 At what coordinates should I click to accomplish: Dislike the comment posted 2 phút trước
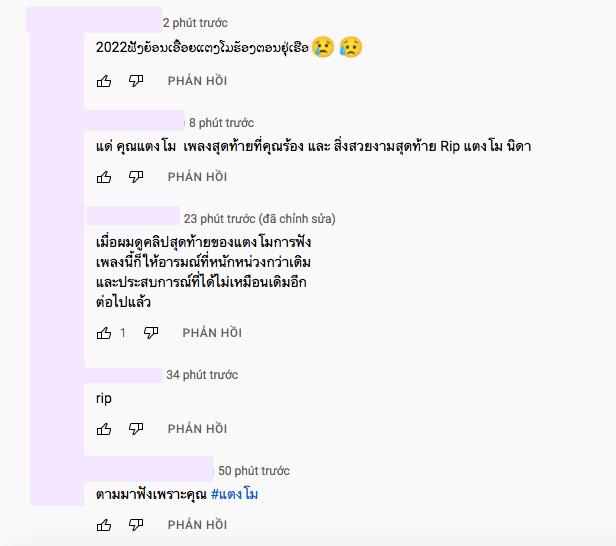pyautogui.click(x=136, y=81)
